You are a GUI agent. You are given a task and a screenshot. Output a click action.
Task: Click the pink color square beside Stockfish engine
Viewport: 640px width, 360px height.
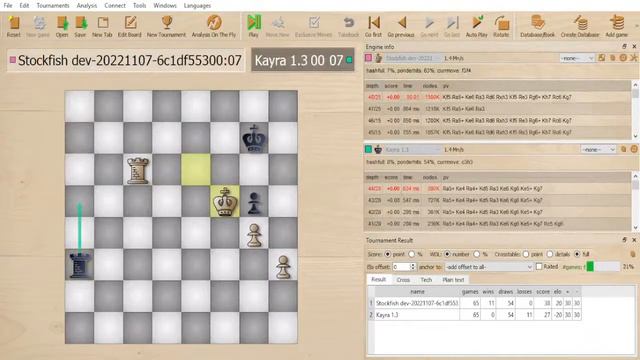[x=368, y=58]
